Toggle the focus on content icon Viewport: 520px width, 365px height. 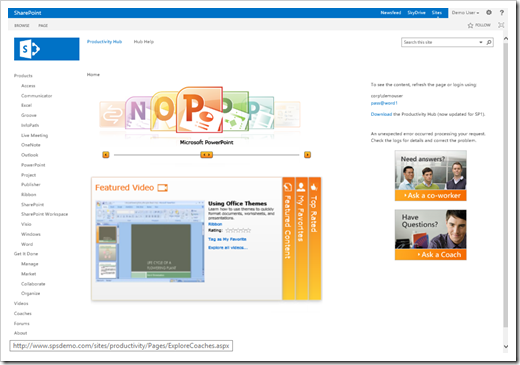click(501, 25)
